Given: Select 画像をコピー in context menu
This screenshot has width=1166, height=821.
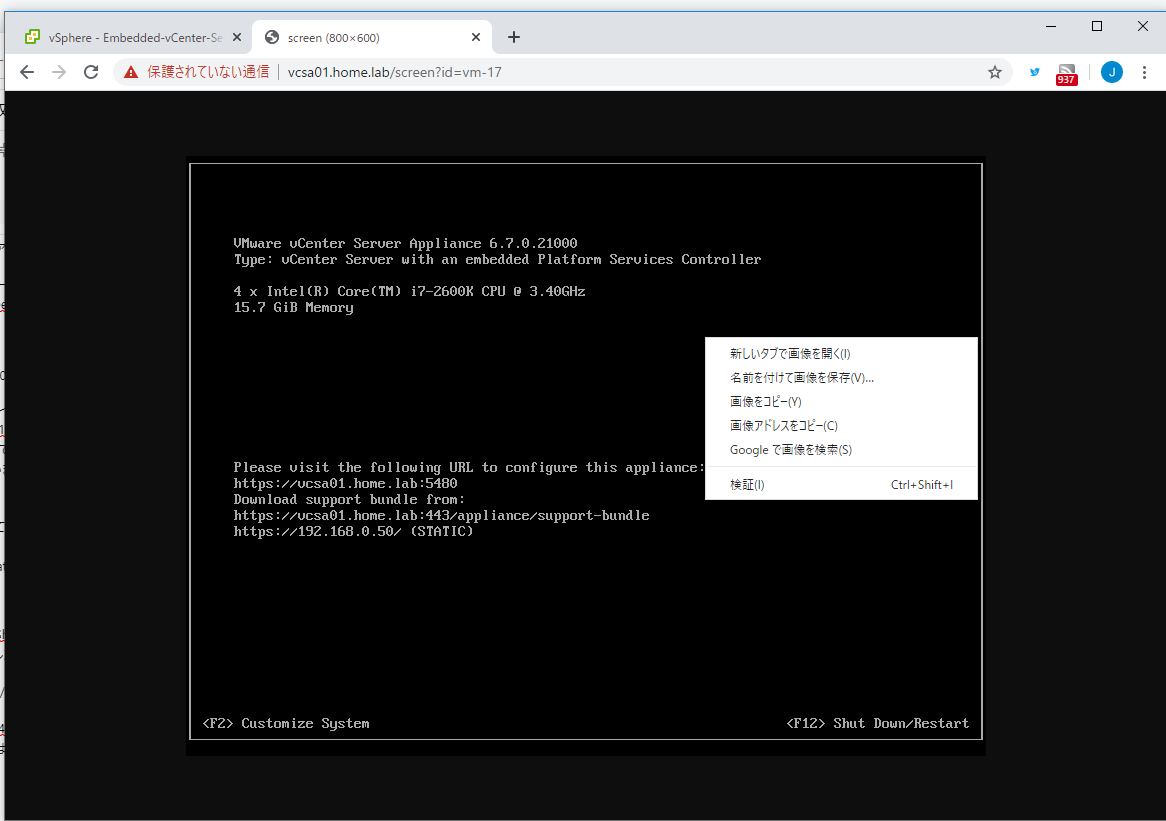Looking at the screenshot, I should 841,402.
